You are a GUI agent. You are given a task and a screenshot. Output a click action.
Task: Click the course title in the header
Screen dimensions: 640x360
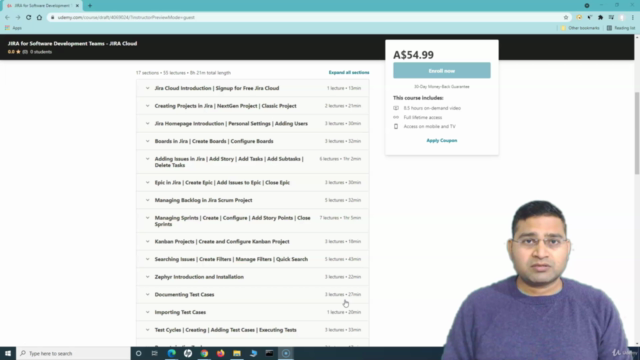click(72, 44)
